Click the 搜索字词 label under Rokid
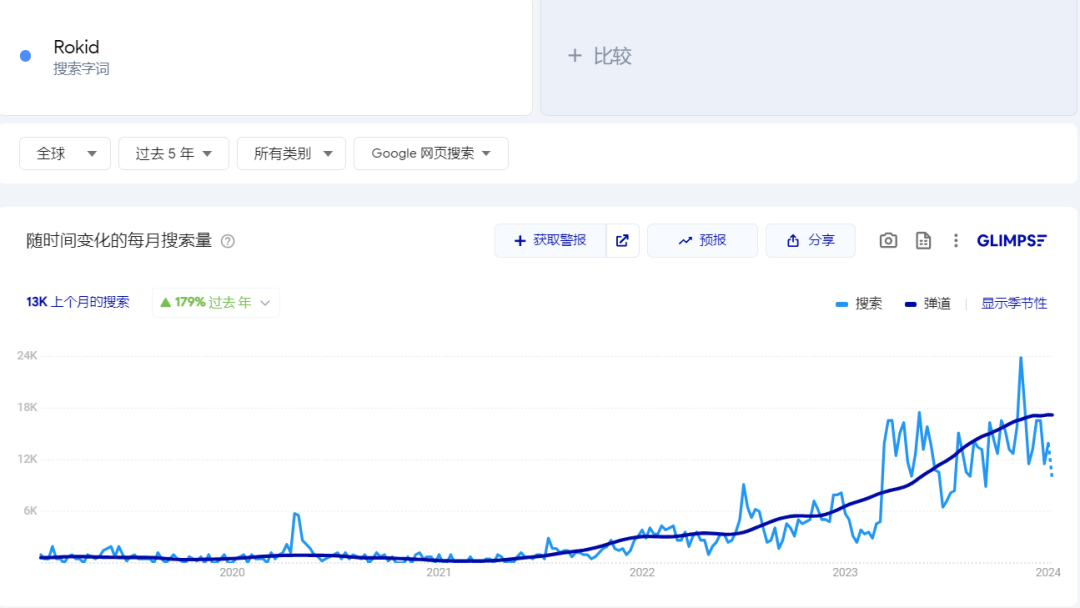This screenshot has width=1080, height=608. click(x=81, y=69)
